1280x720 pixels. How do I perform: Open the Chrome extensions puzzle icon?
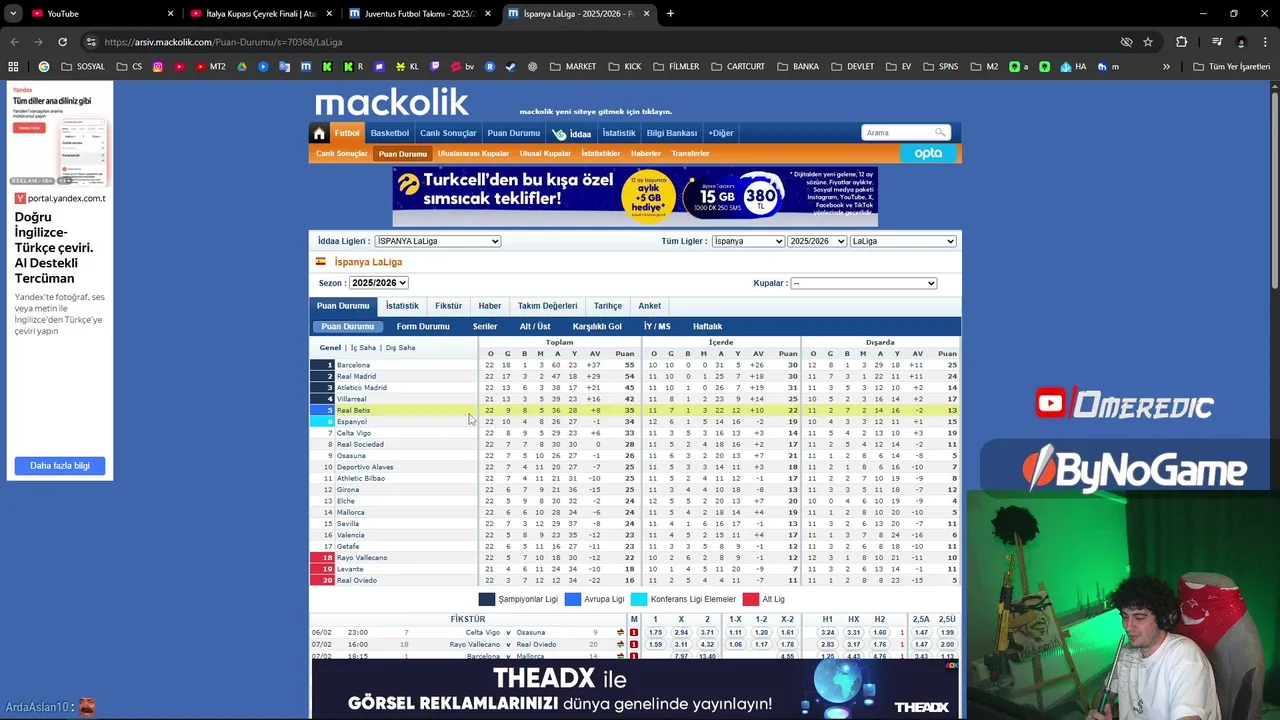coord(1181,42)
